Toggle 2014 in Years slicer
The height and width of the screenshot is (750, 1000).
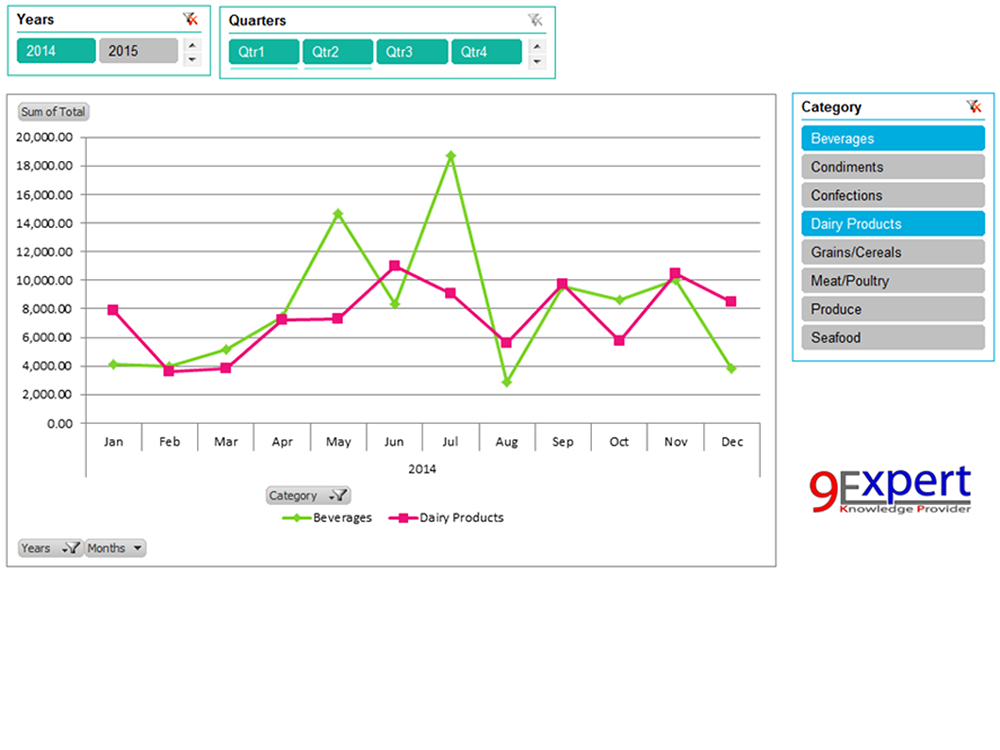point(56,51)
